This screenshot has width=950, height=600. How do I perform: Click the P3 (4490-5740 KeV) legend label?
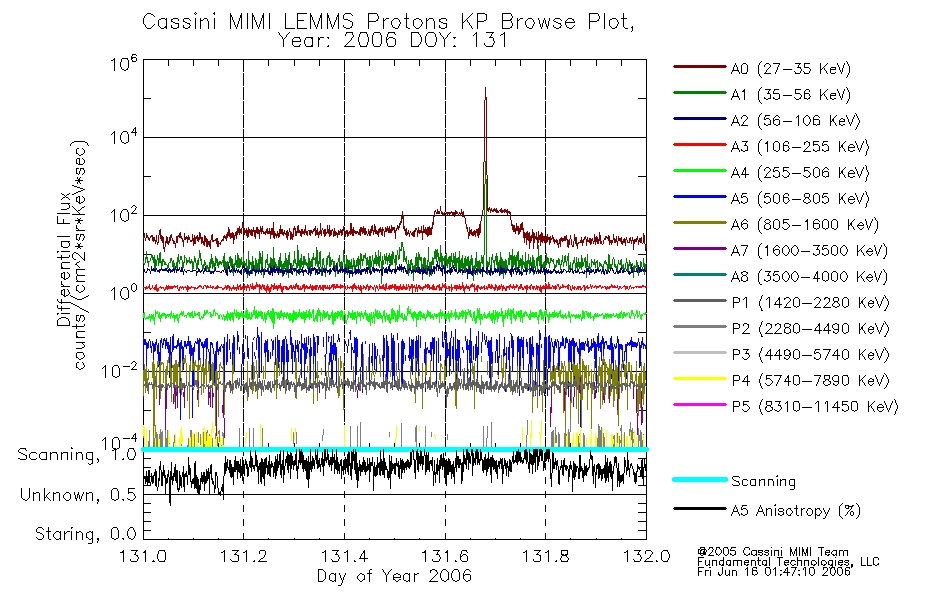coord(811,355)
